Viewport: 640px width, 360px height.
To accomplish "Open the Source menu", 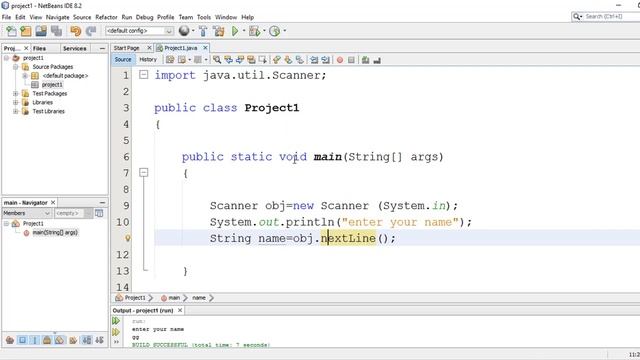I will [x=82, y=17].
